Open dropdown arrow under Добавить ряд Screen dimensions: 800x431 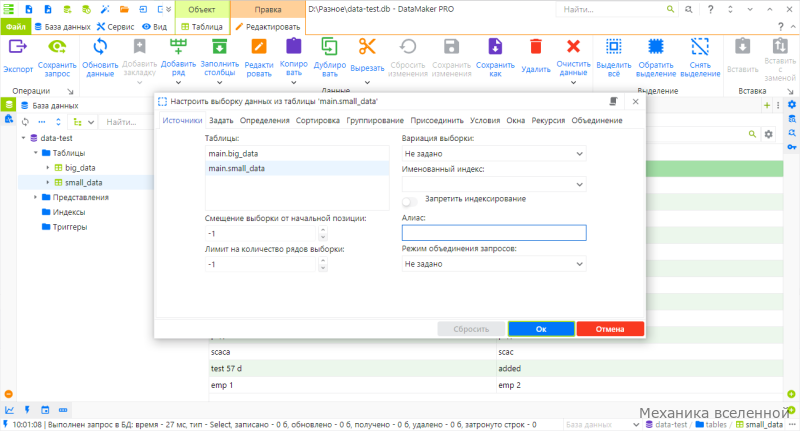[x=178, y=83]
